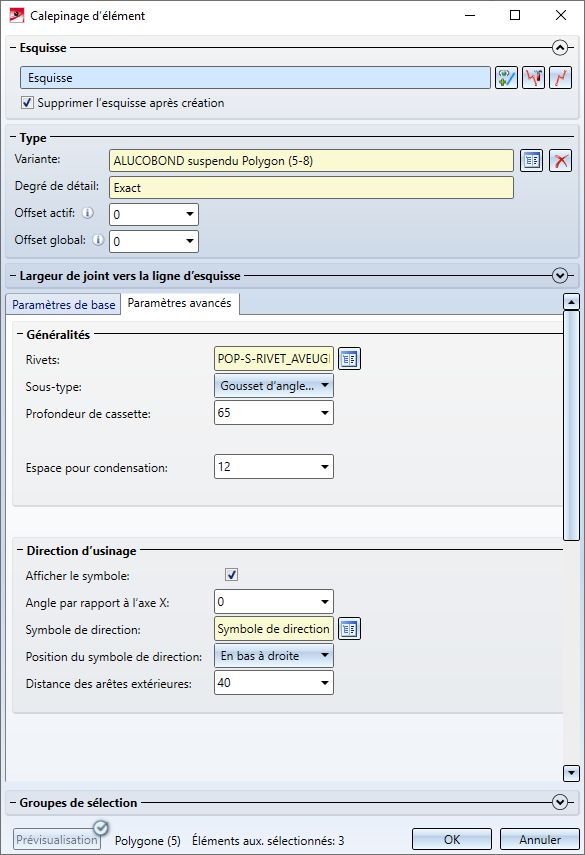The width and height of the screenshot is (585, 855).
Task: Expand Largeur de joint vers la ligne section
Action: coord(560,276)
